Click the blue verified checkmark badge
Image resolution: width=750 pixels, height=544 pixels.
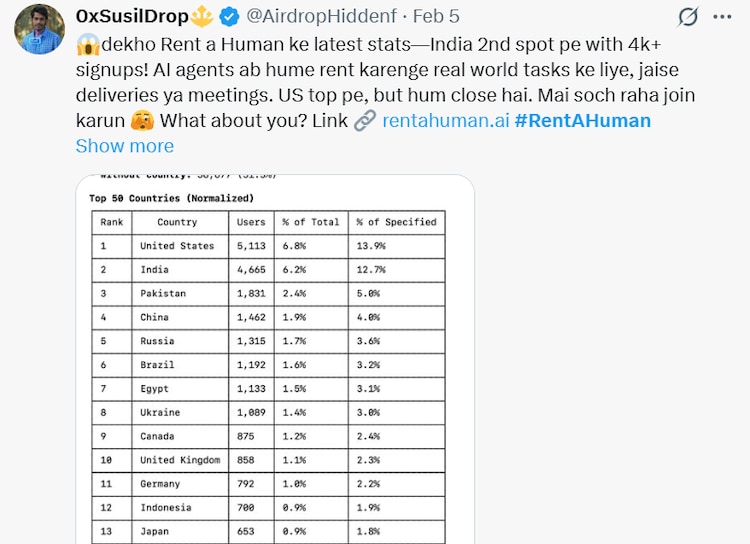pyautogui.click(x=229, y=17)
